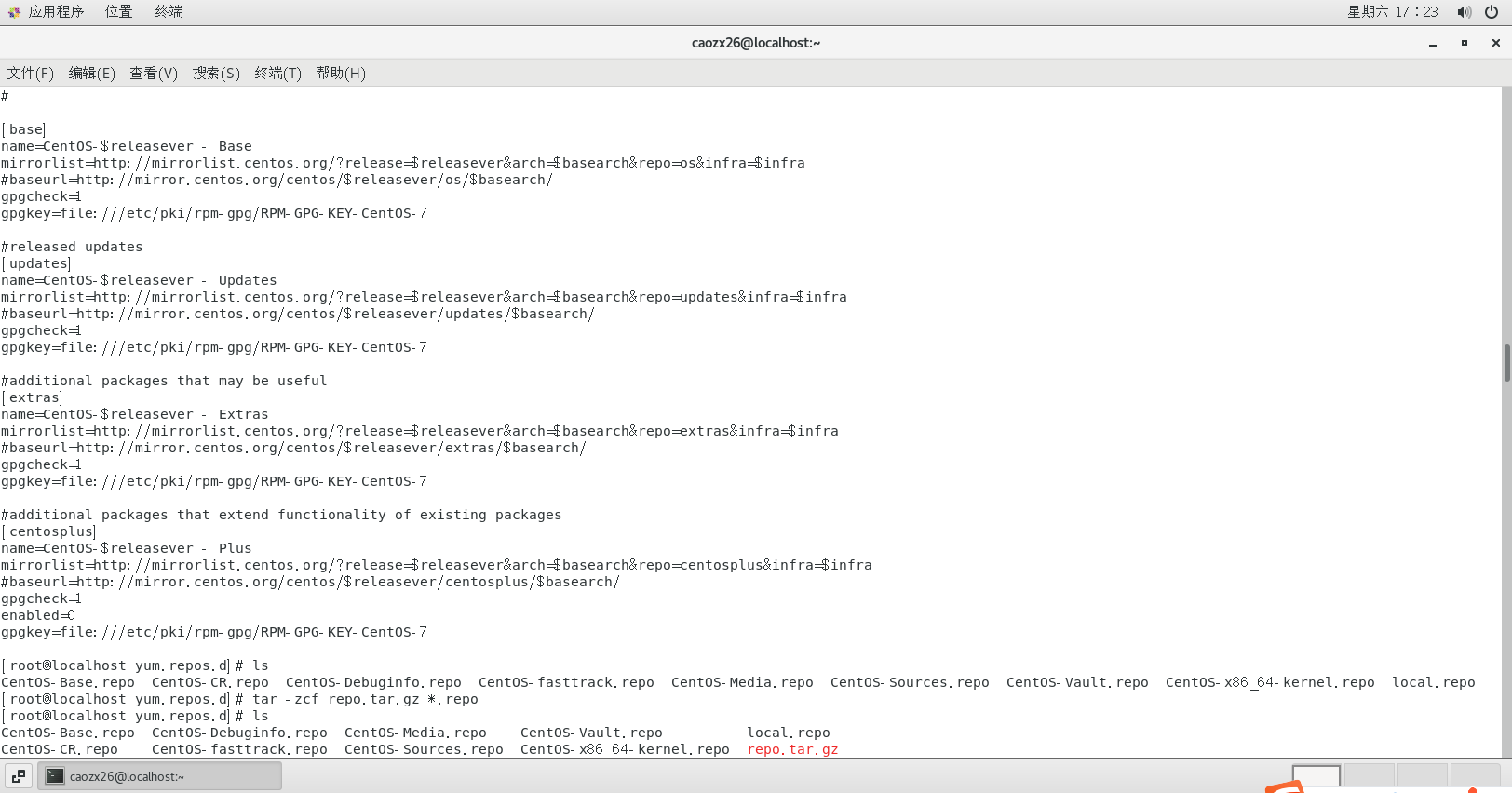Click 'name=CentOS-$releasever - Updates' line
This screenshot has width=1512, height=793.
click(x=139, y=280)
